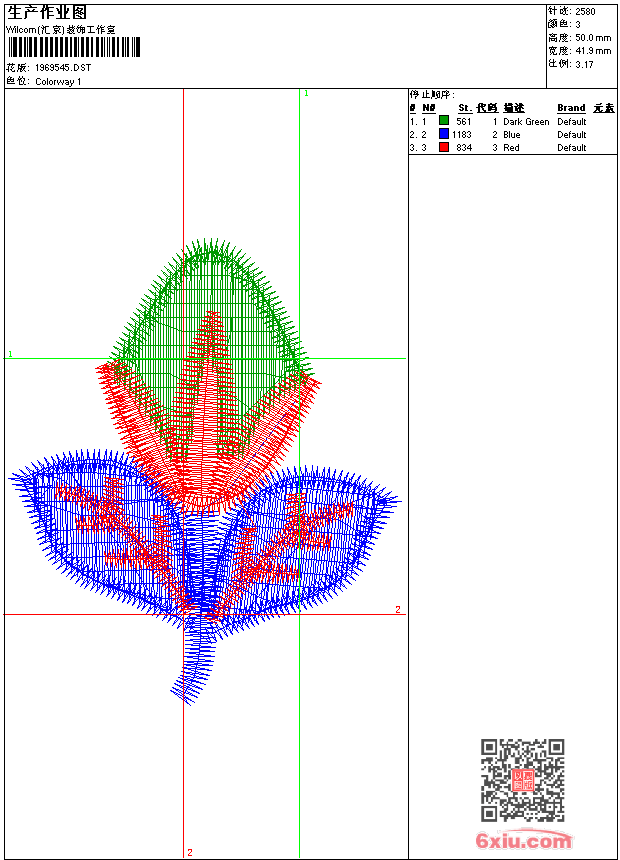Click the width value '41.9 mm'
The image size is (620, 860).
(x=593, y=51)
